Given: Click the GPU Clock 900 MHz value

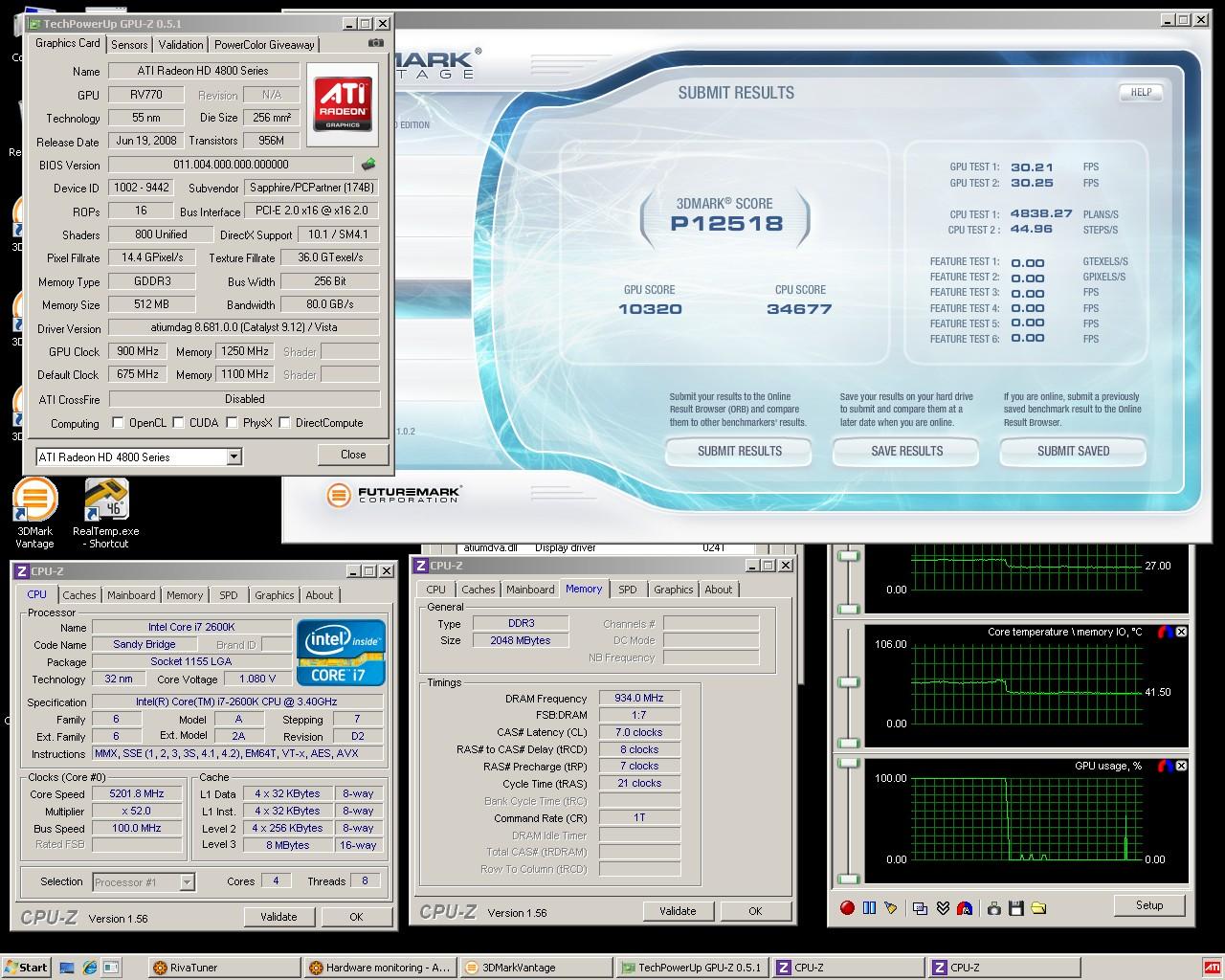Looking at the screenshot, I should click(138, 351).
